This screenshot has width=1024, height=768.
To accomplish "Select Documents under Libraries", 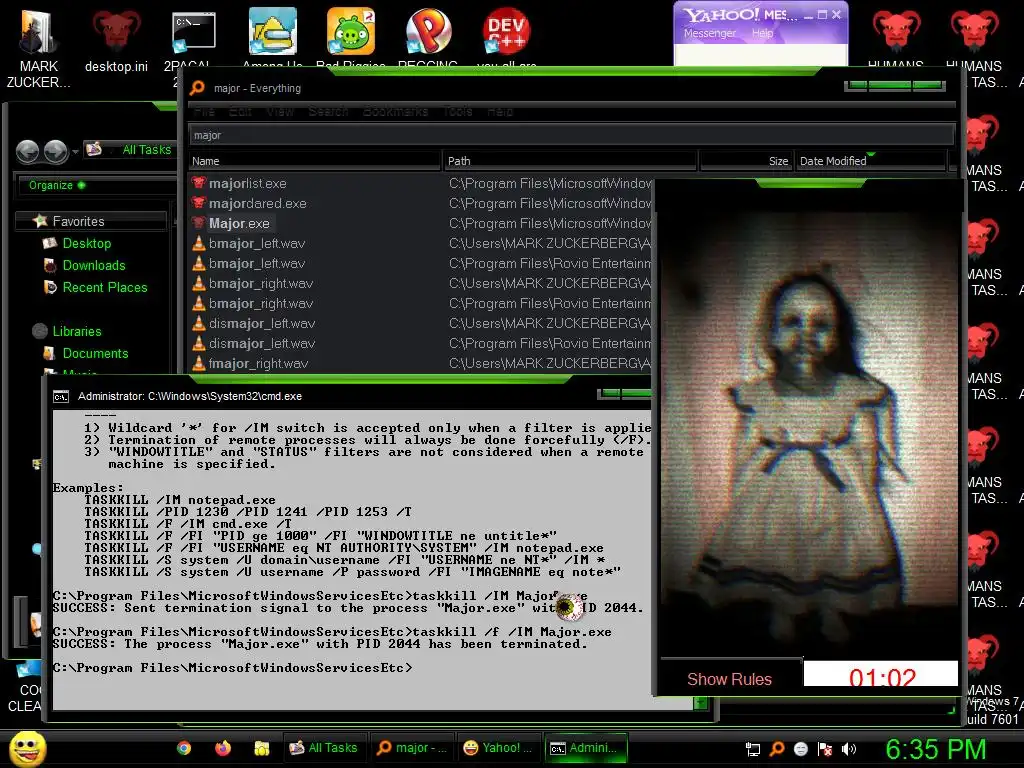I will coord(95,353).
